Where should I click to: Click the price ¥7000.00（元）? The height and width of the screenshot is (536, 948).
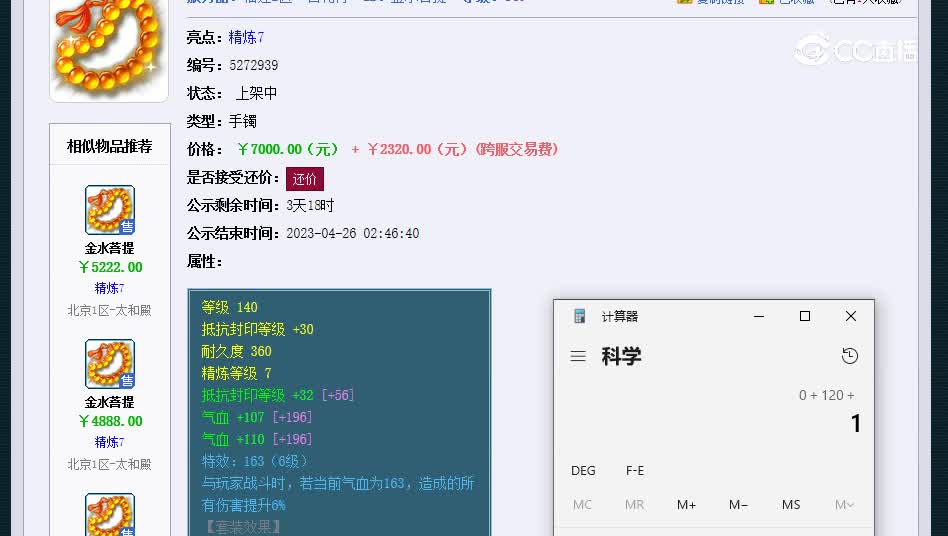288,149
